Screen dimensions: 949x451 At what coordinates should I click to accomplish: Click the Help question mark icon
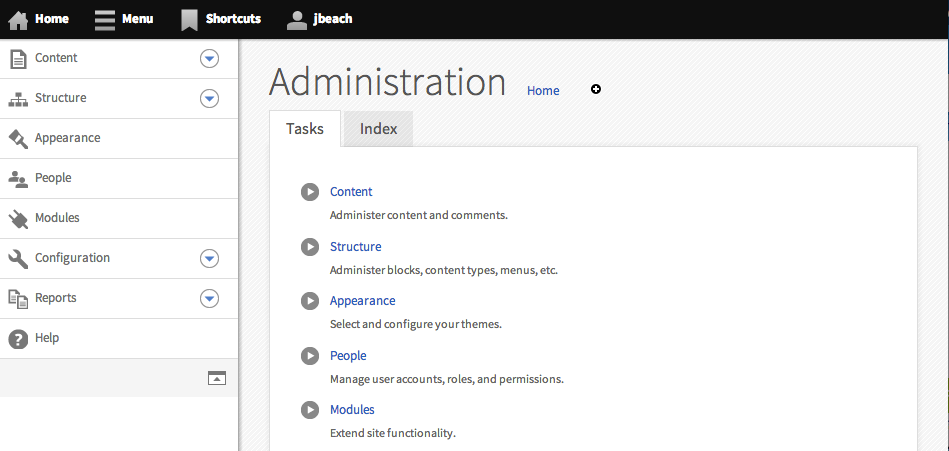pyautogui.click(x=18, y=339)
